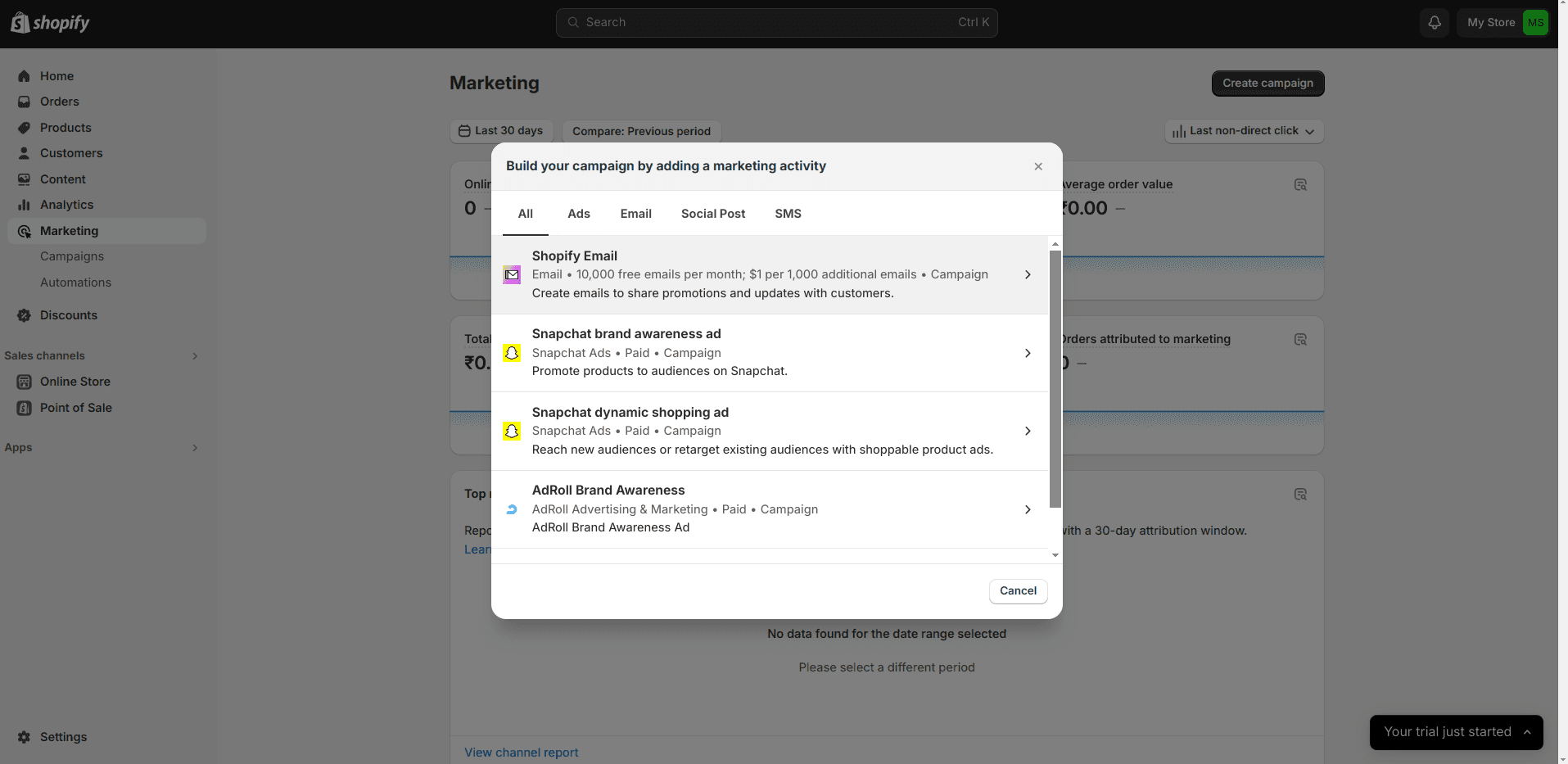Select the Point of Sale icon
Image resolution: width=1568 pixels, height=764 pixels.
(25, 408)
